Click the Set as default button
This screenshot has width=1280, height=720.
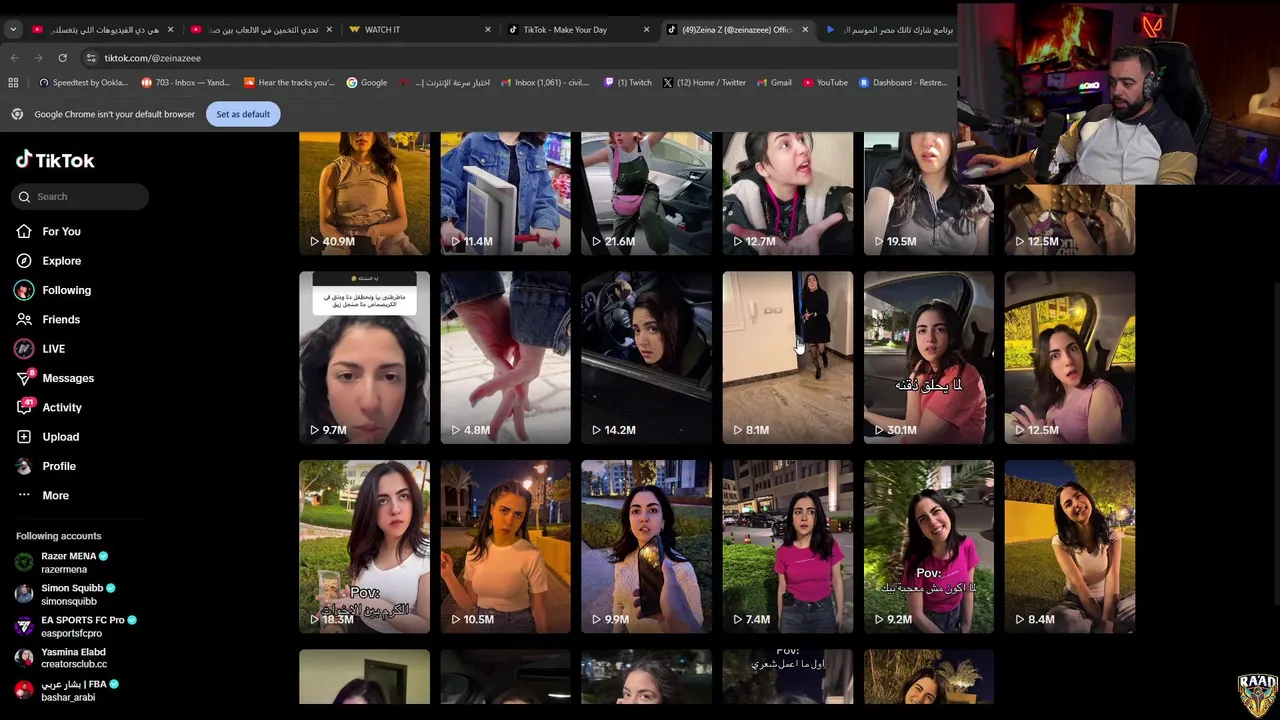[243, 114]
